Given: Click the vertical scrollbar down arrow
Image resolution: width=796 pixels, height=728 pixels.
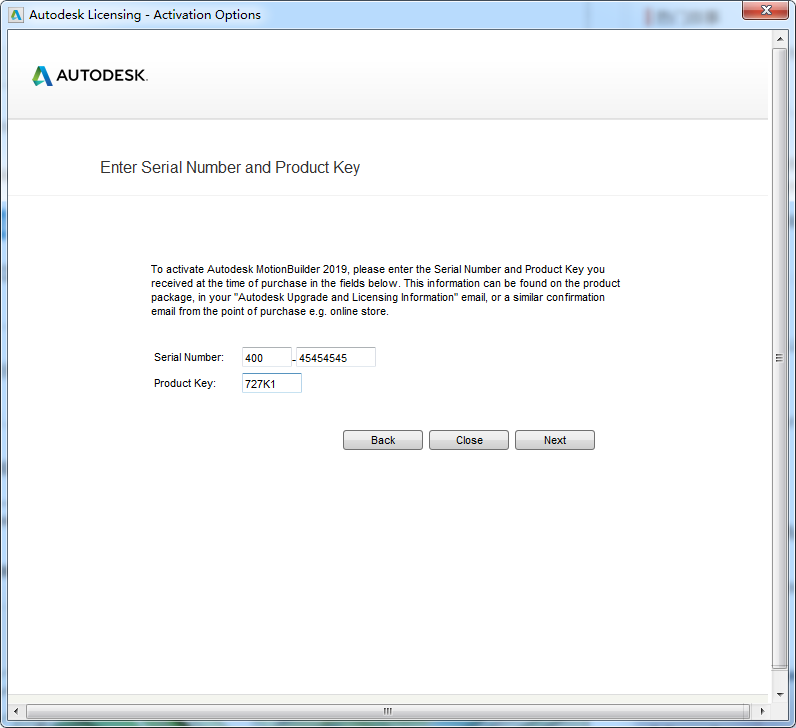Looking at the screenshot, I should click(780, 695).
